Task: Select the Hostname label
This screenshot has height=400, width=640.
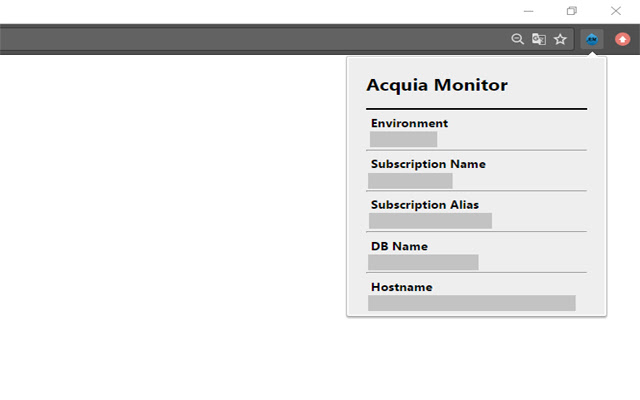Action: click(401, 287)
